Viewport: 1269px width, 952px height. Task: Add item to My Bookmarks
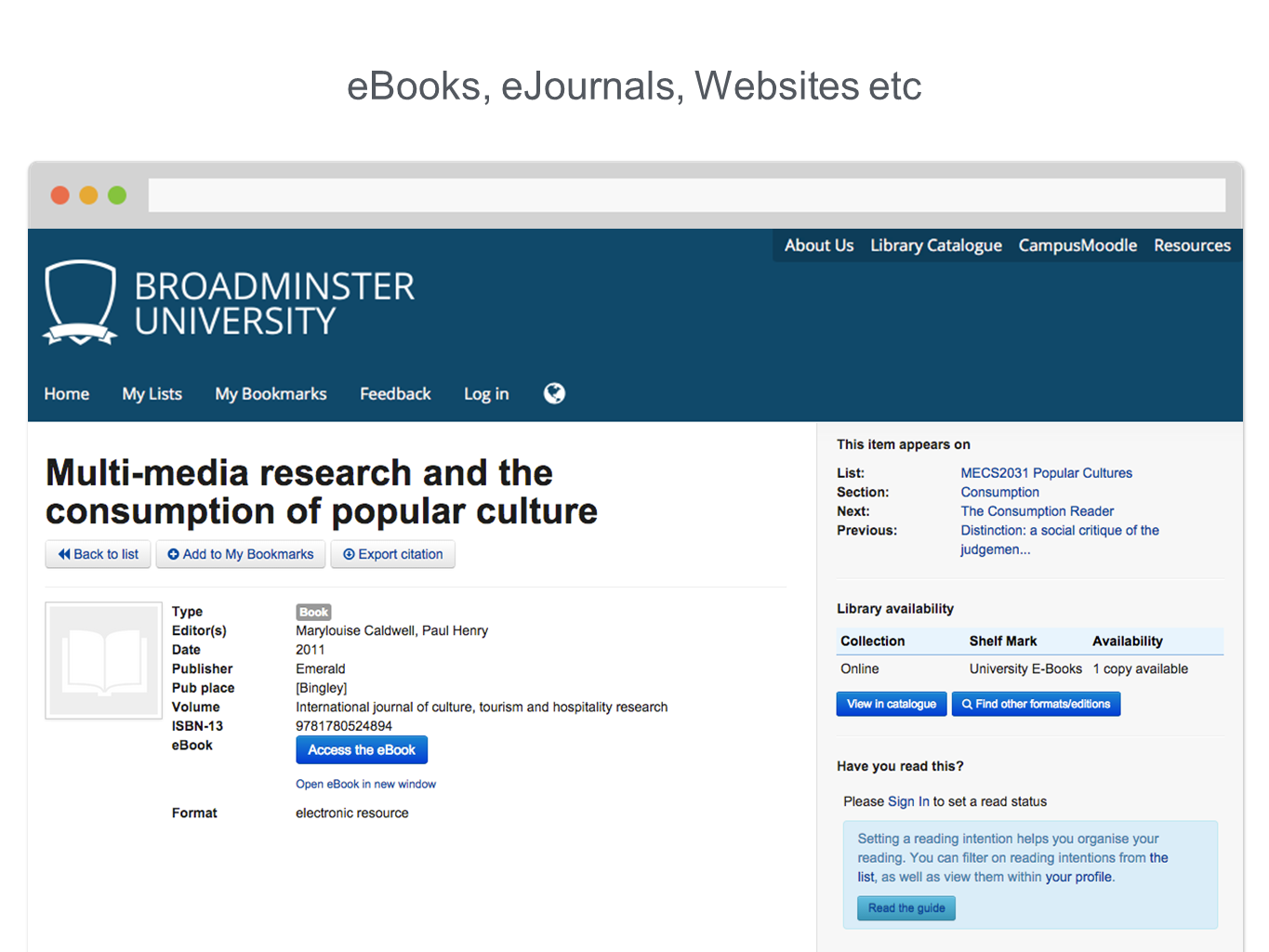click(x=241, y=554)
